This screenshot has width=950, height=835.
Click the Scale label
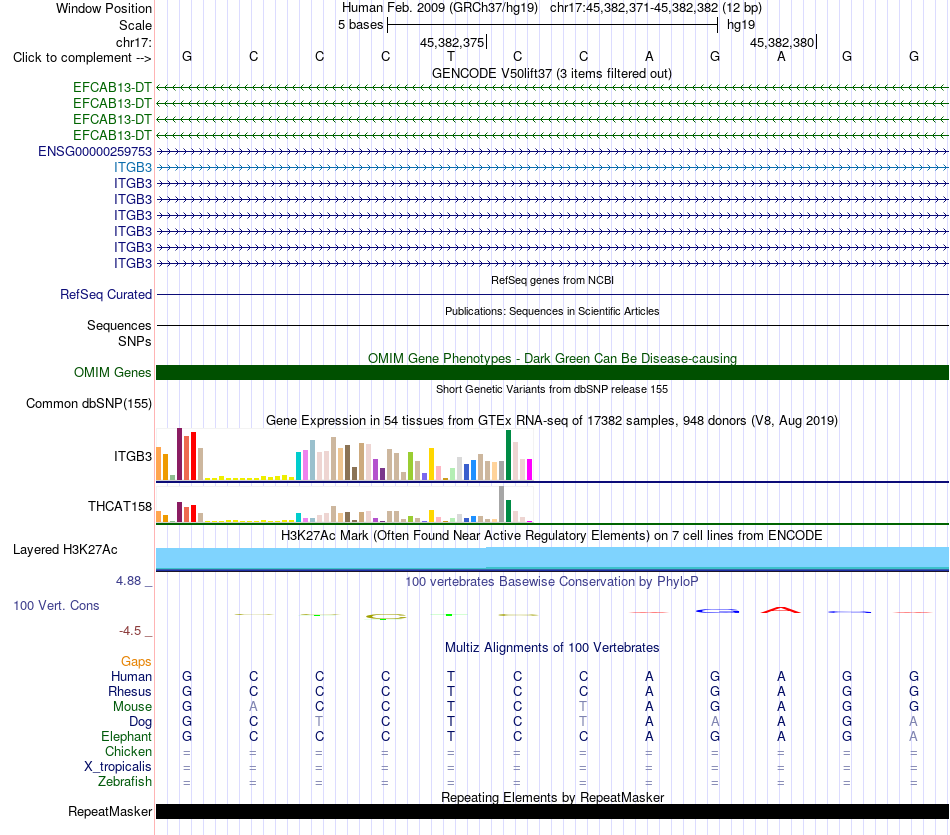[135, 25]
